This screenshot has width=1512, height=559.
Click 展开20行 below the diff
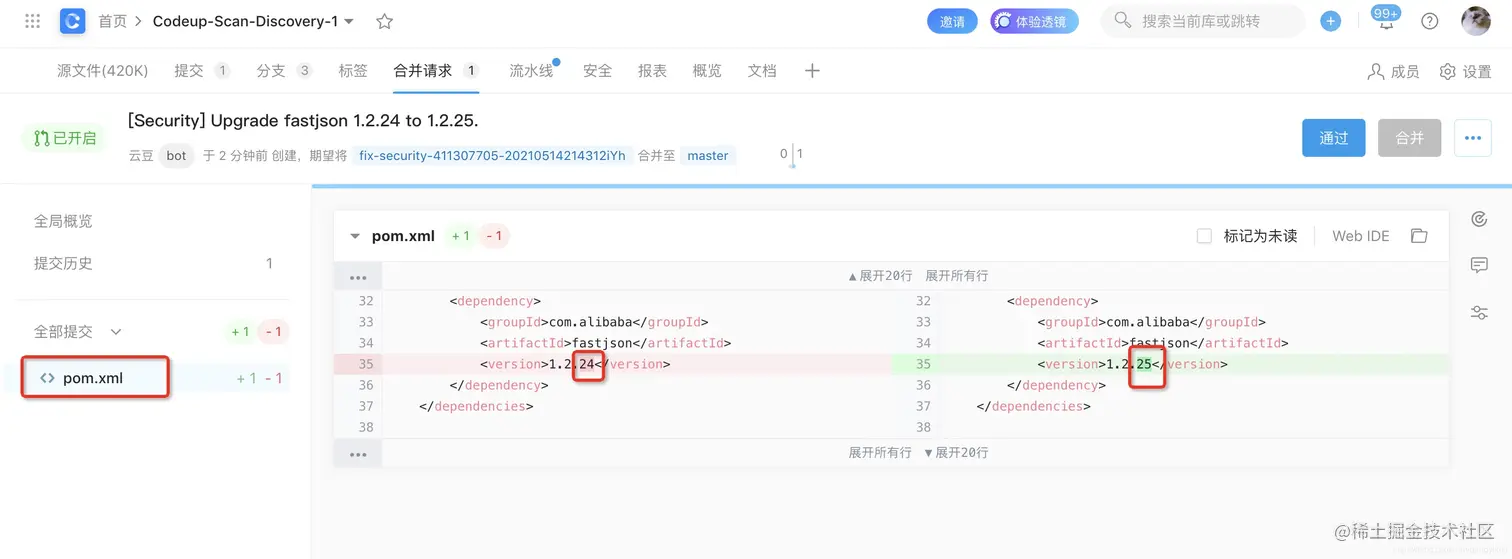click(x=956, y=453)
